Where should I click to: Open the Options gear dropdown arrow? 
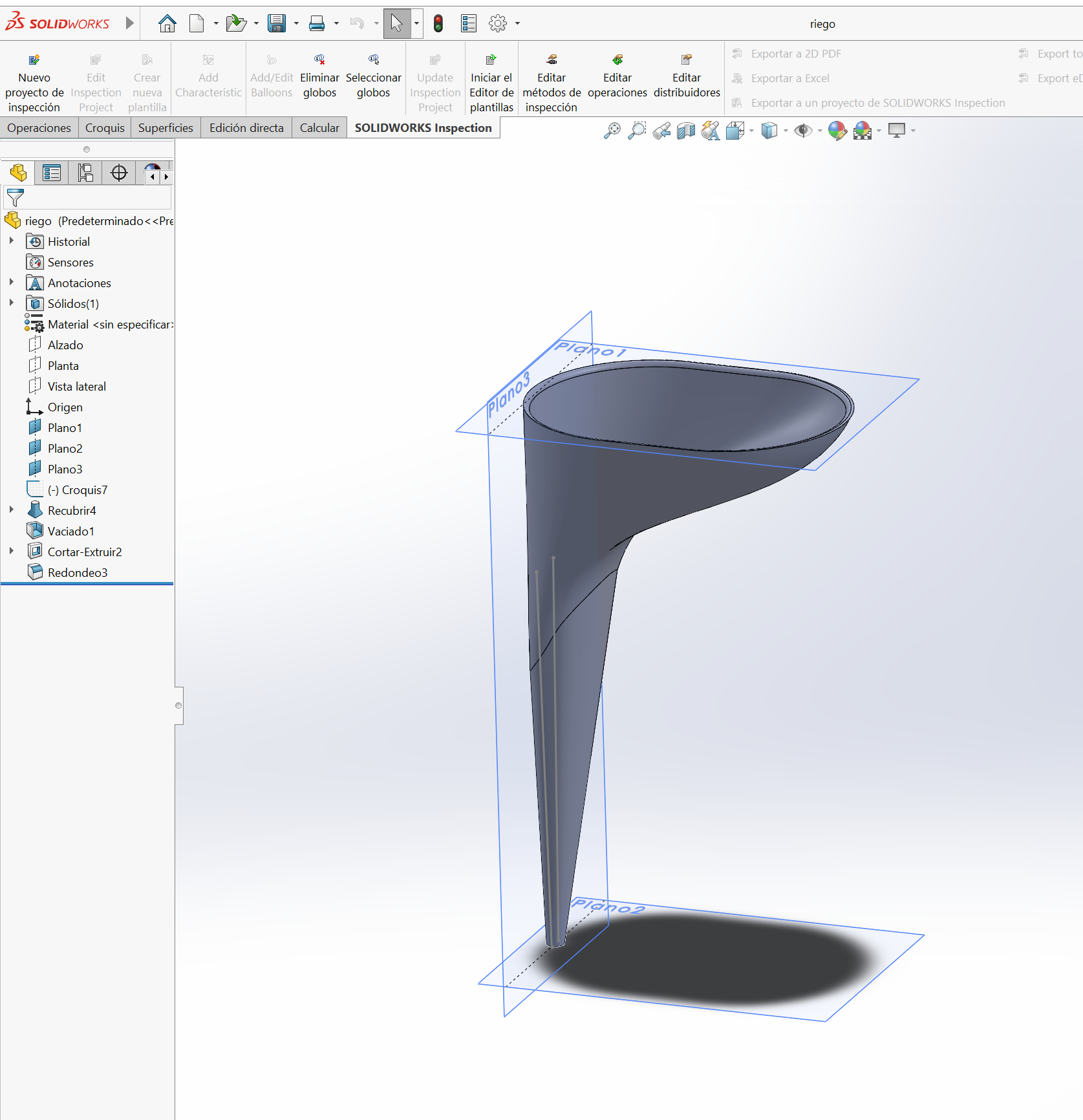pyautogui.click(x=517, y=24)
